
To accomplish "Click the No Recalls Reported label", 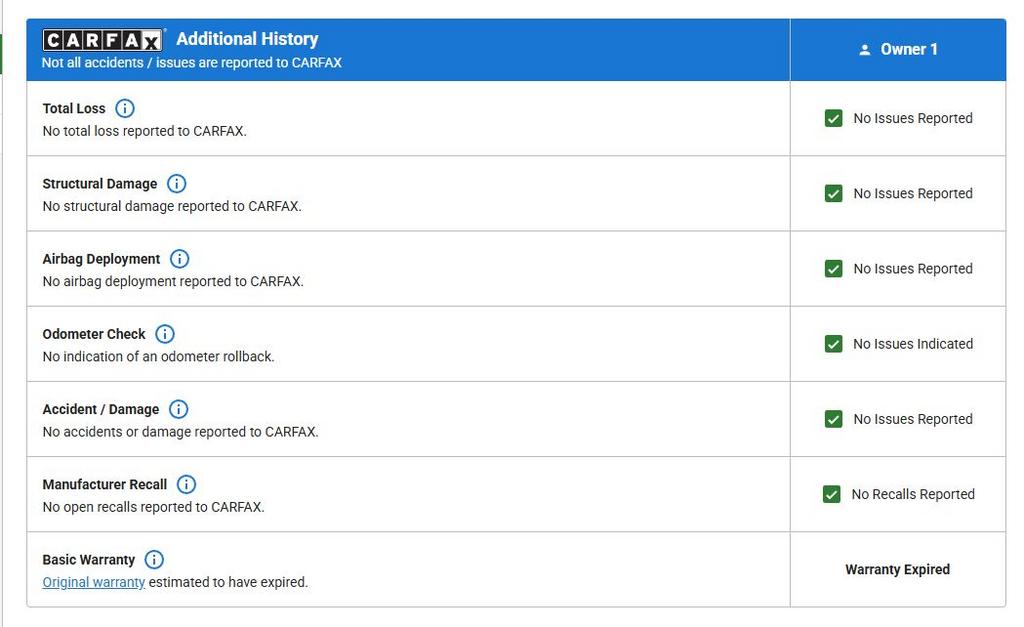I will (x=912, y=494).
